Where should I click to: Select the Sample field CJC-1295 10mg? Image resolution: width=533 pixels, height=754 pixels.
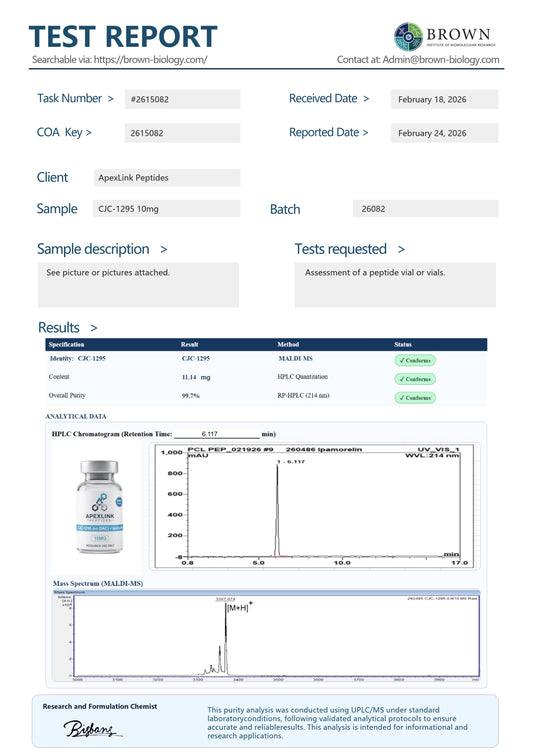click(x=166, y=209)
